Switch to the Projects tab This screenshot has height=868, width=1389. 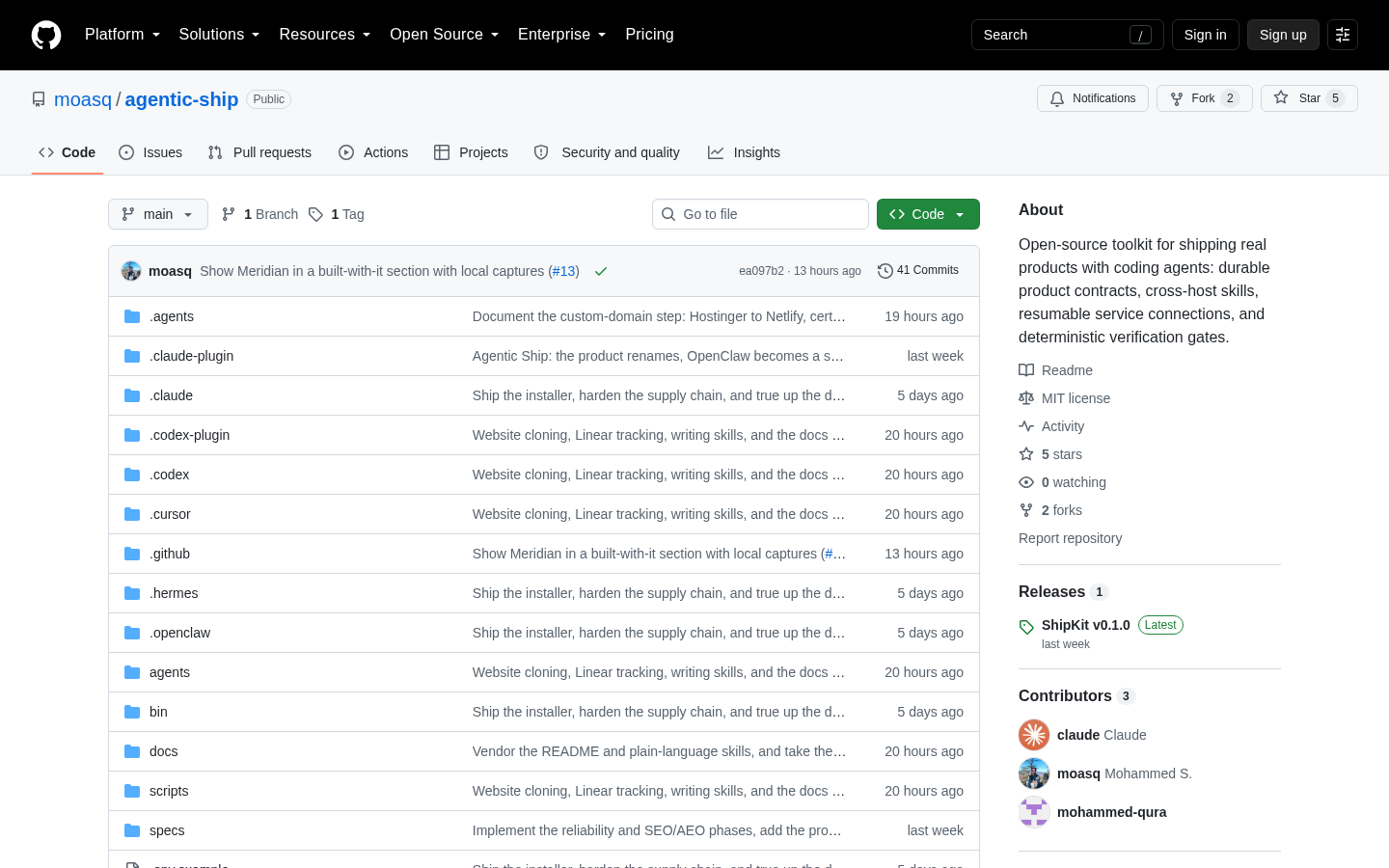coord(471,152)
